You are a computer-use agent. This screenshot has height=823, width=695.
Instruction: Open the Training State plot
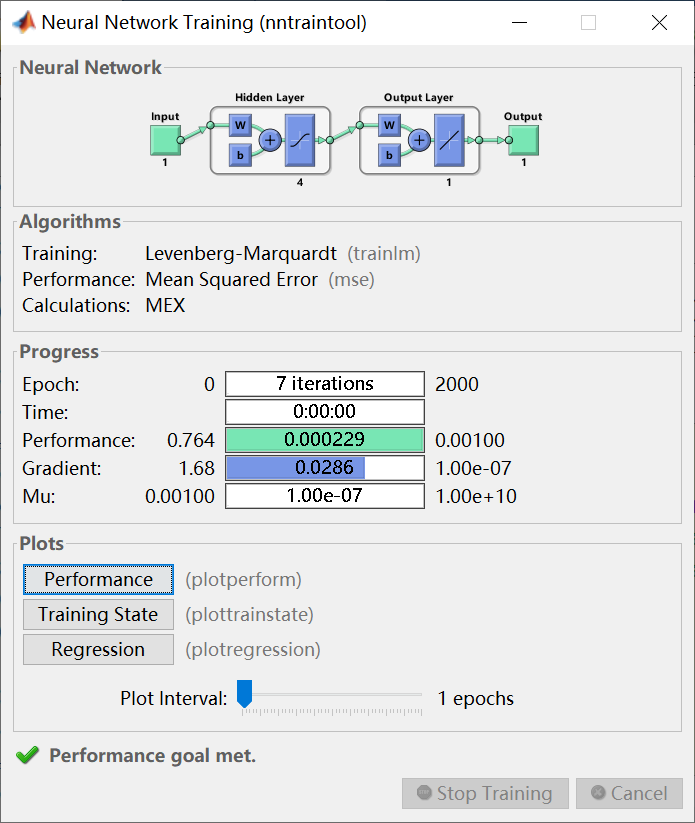click(98, 614)
